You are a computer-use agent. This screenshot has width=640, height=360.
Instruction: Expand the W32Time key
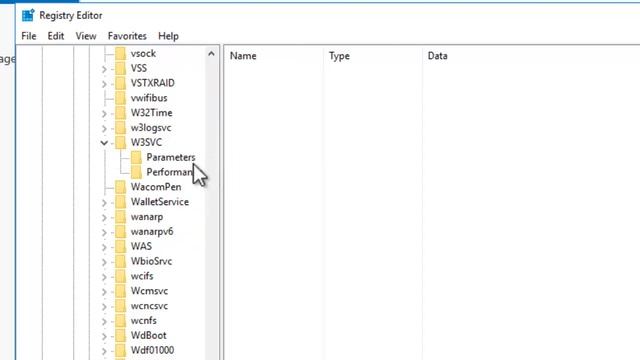pos(104,113)
